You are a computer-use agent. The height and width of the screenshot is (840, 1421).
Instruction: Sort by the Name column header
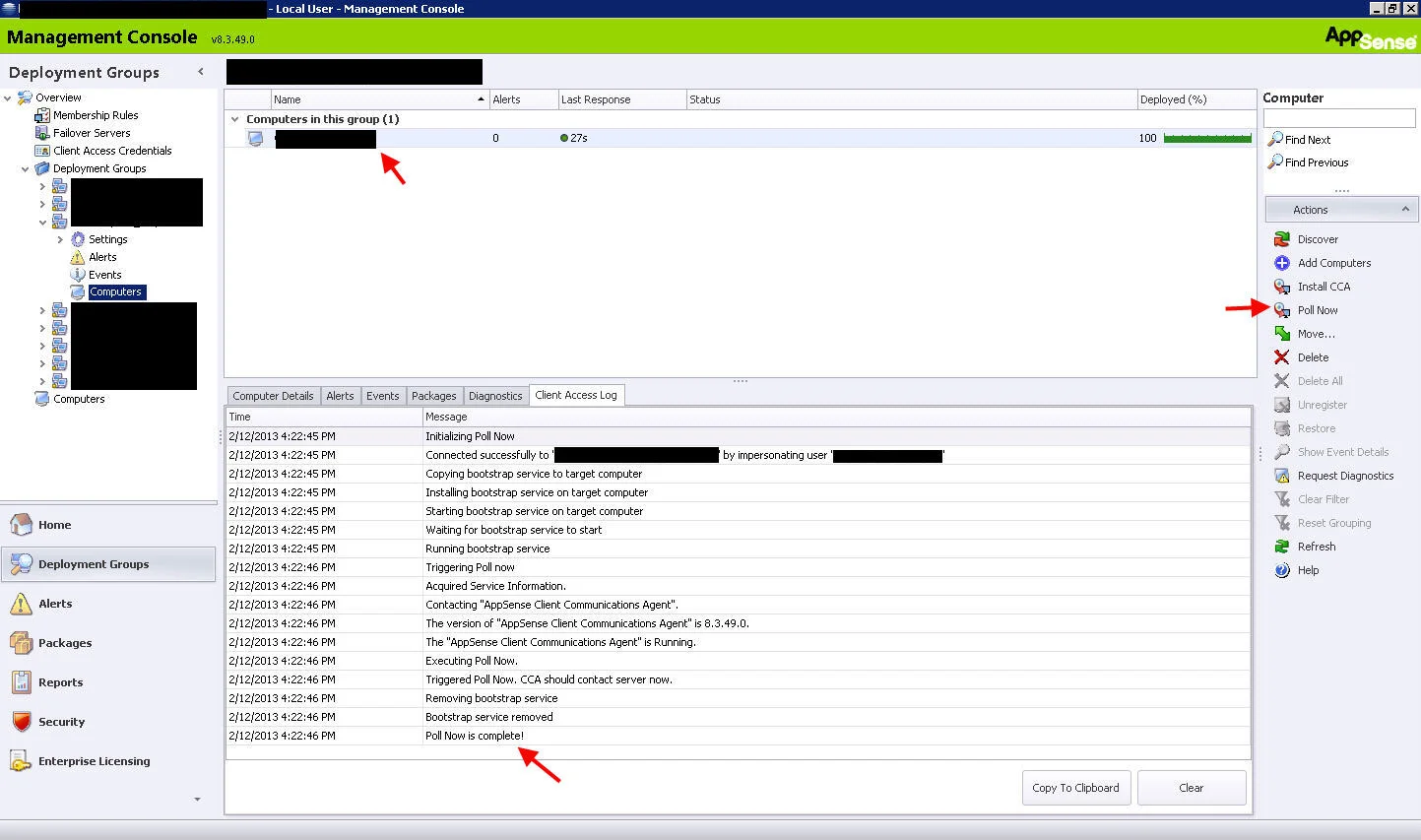point(379,99)
